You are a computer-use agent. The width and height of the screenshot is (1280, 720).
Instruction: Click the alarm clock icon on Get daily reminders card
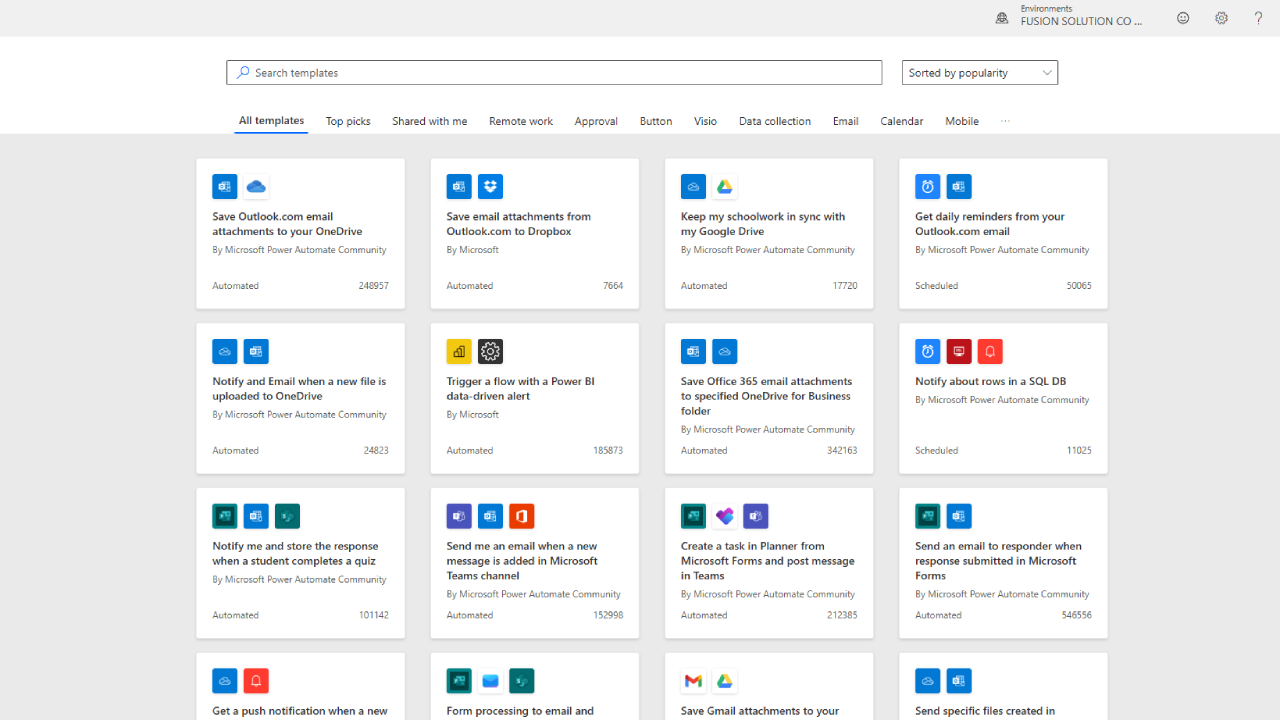click(x=928, y=186)
